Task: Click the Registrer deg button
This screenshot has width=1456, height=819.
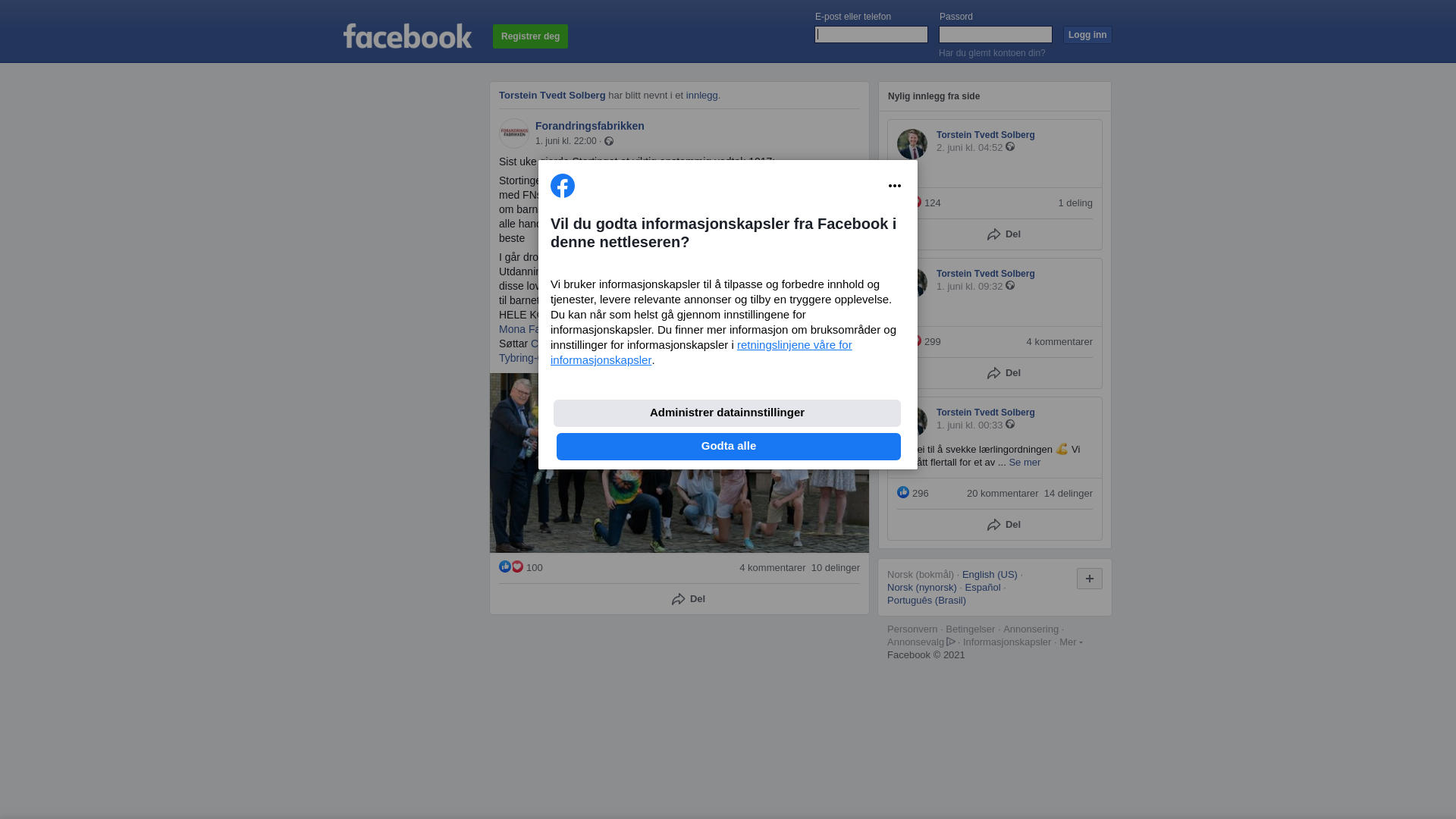Action: (x=530, y=36)
